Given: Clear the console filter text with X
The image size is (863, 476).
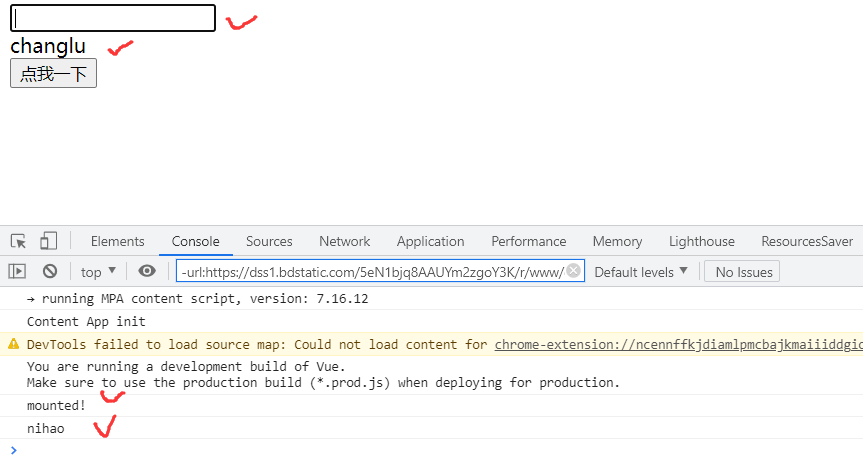Looking at the screenshot, I should [573, 271].
